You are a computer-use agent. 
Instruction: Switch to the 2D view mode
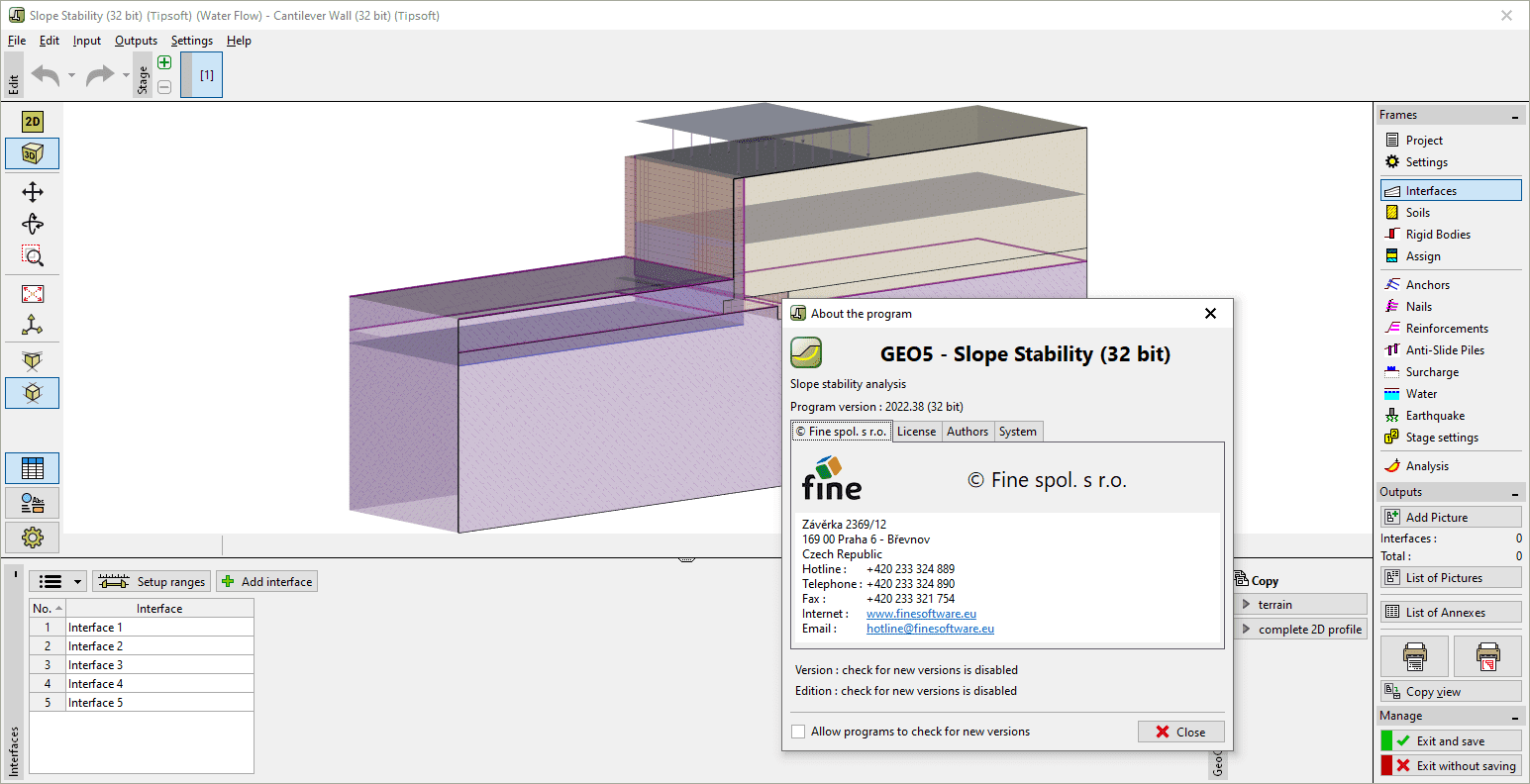[x=33, y=122]
